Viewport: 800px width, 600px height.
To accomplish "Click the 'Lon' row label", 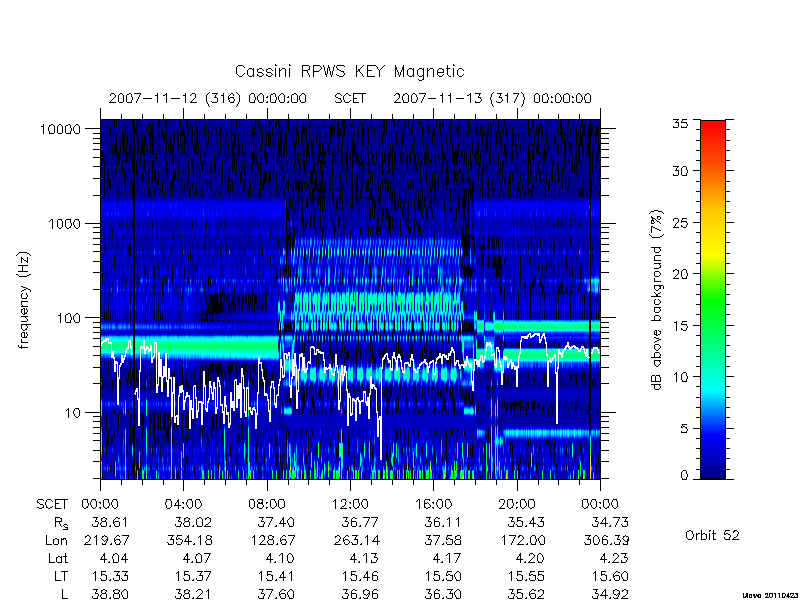I will (56, 540).
